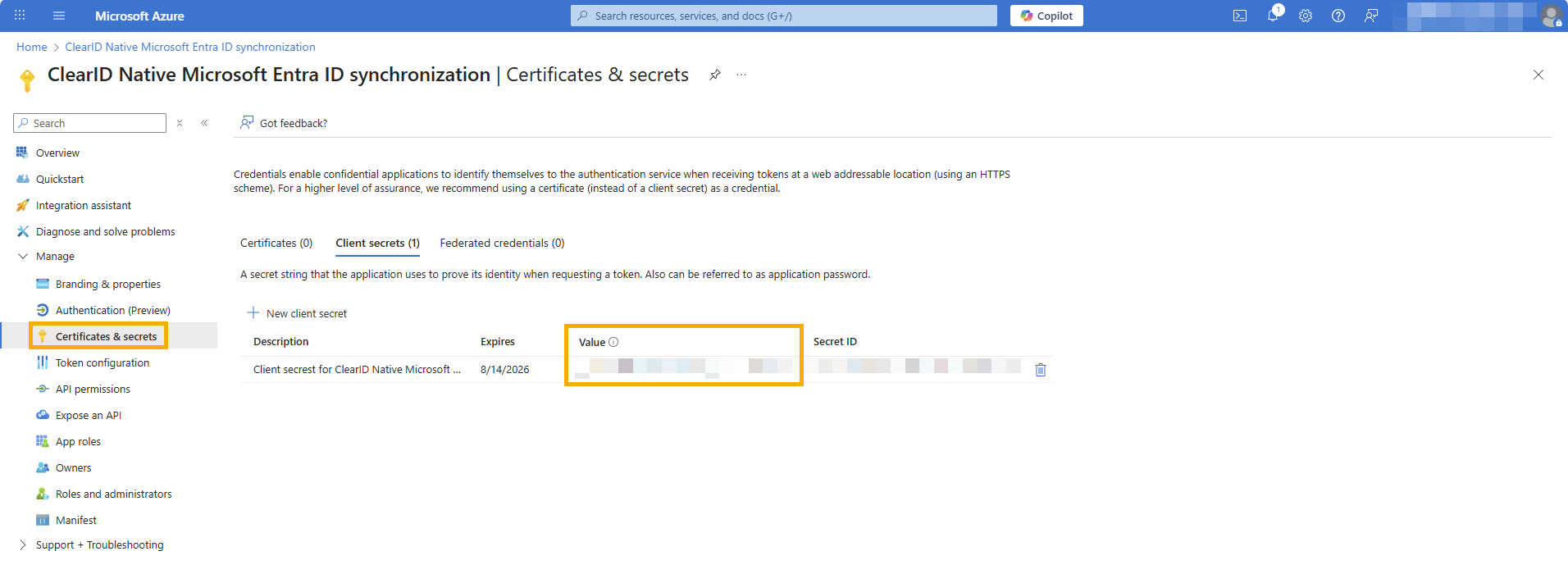Image resolution: width=1568 pixels, height=574 pixels.
Task: Create a New client secret
Action: (297, 313)
